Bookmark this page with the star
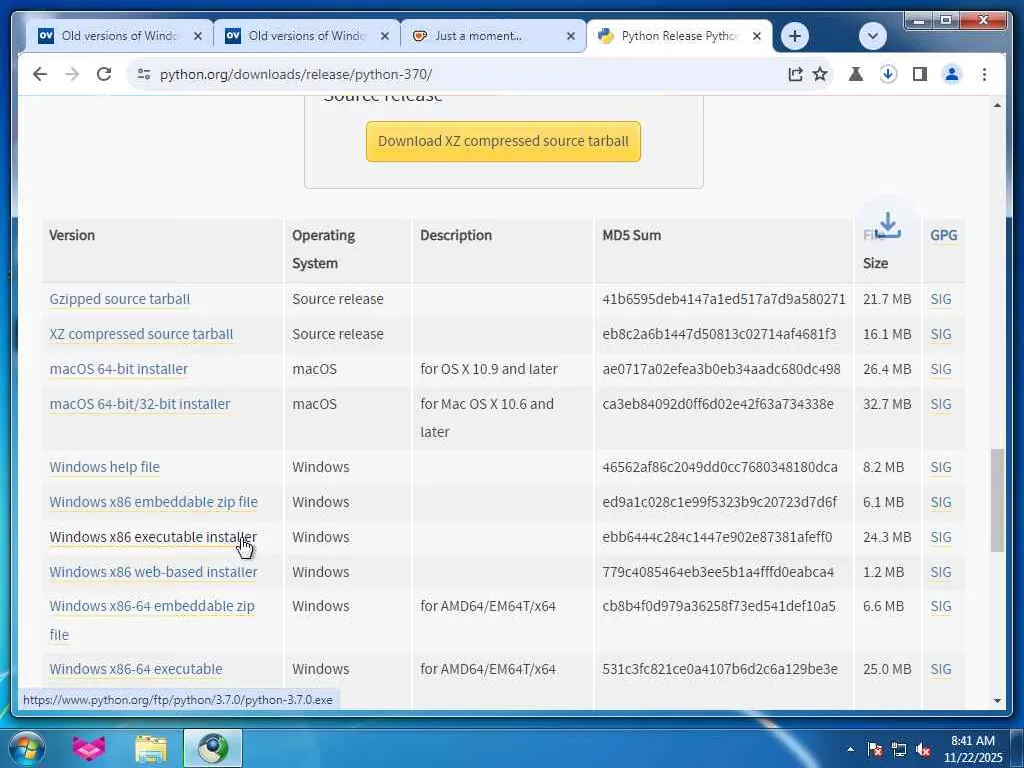Image resolution: width=1024 pixels, height=768 pixels. pos(820,74)
